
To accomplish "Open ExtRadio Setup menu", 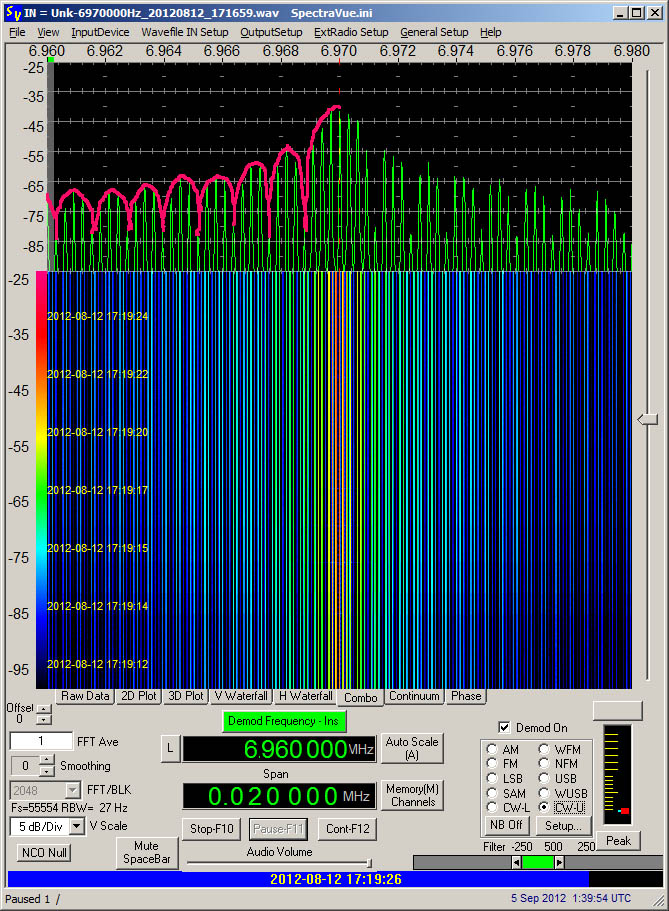I will (351, 33).
